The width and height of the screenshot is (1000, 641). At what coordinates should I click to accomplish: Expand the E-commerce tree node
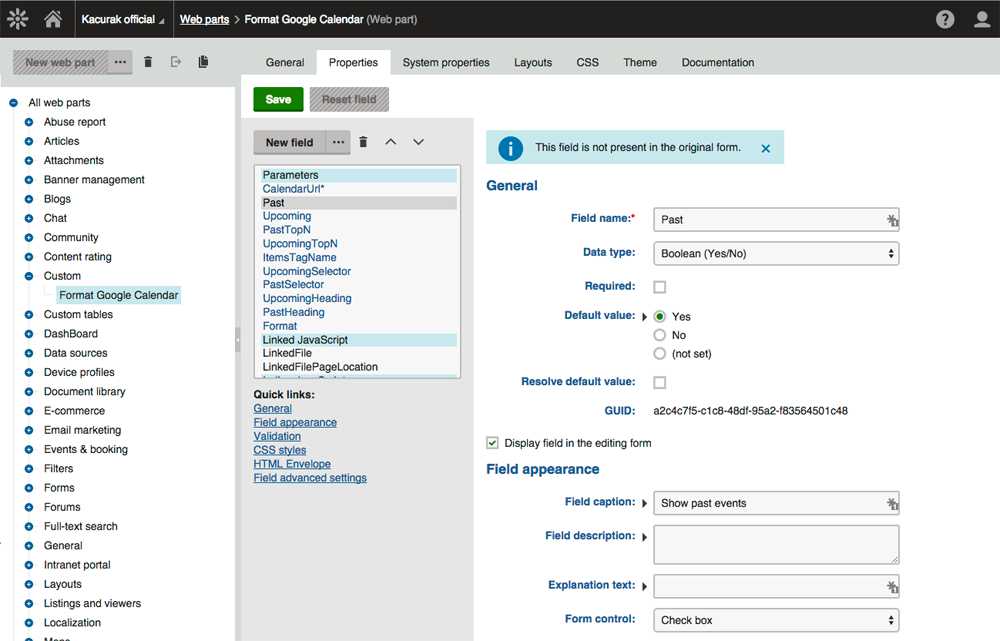pyautogui.click(x=29, y=411)
